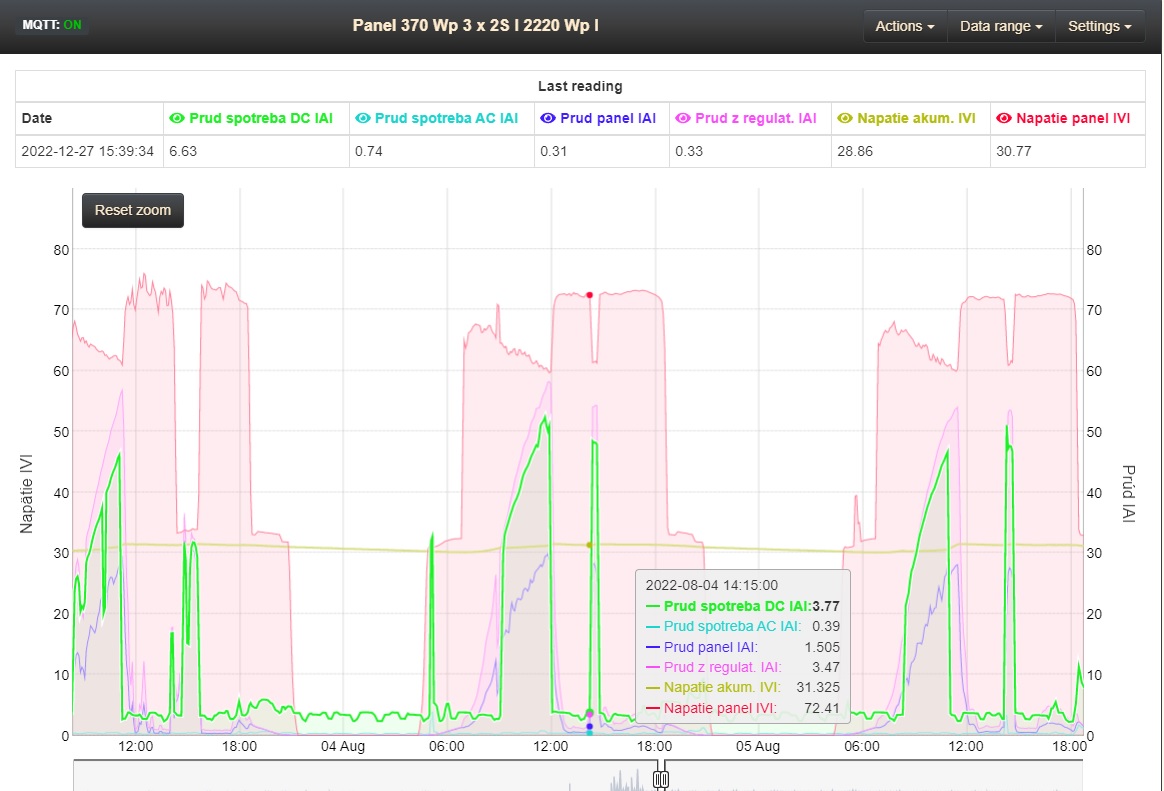Open the Settings dropdown menu
1164x791 pixels.
click(1099, 26)
